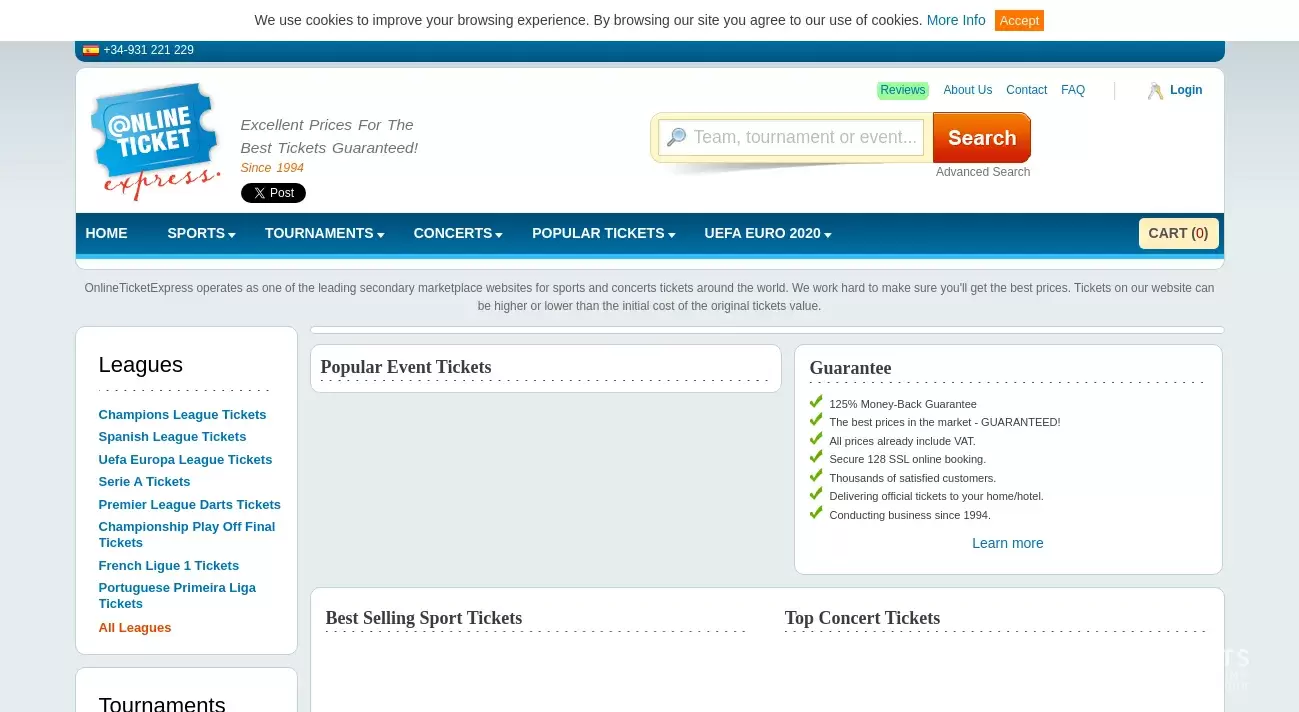The height and width of the screenshot is (712, 1299).
Task: Click Delivering official tickets to your home/hotel text
Action: [936, 496]
